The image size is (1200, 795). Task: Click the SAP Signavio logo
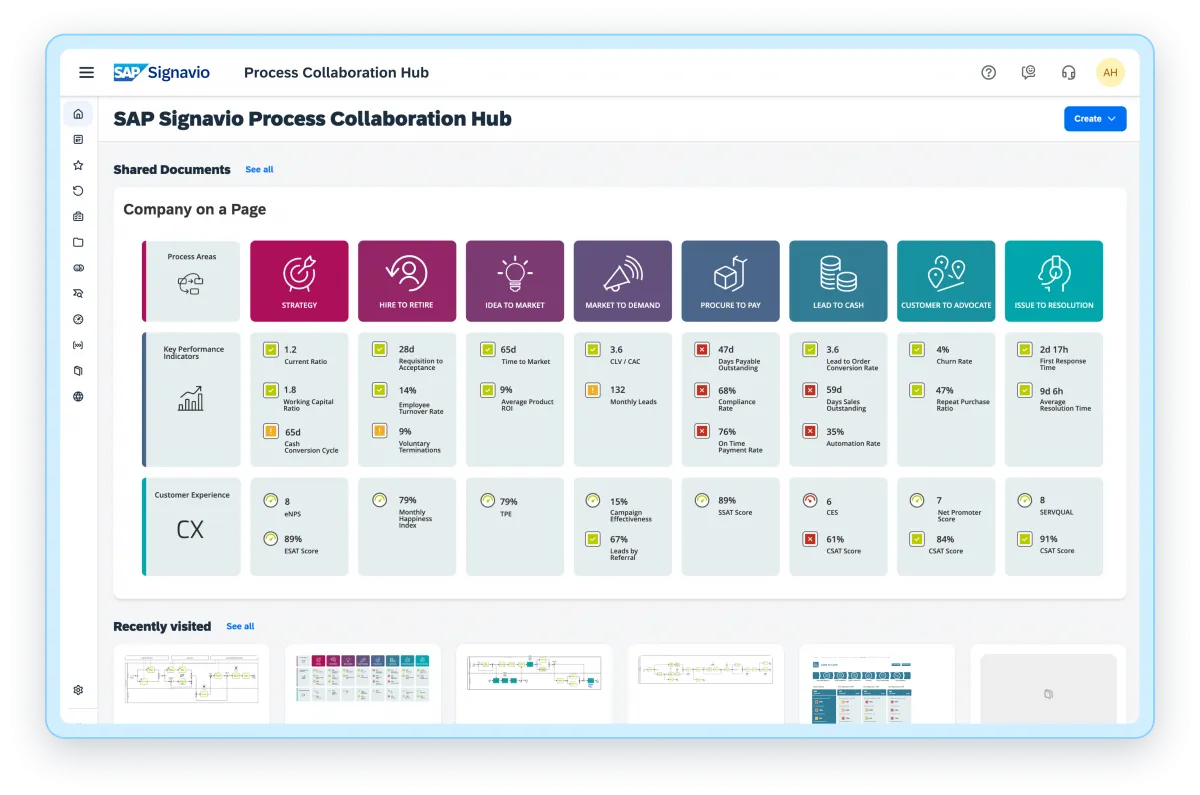pos(161,72)
